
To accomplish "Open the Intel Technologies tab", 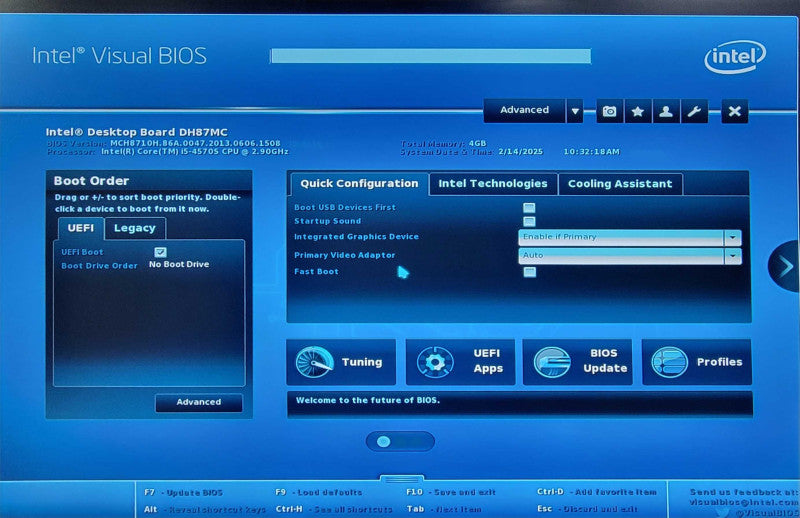I will pos(493,184).
